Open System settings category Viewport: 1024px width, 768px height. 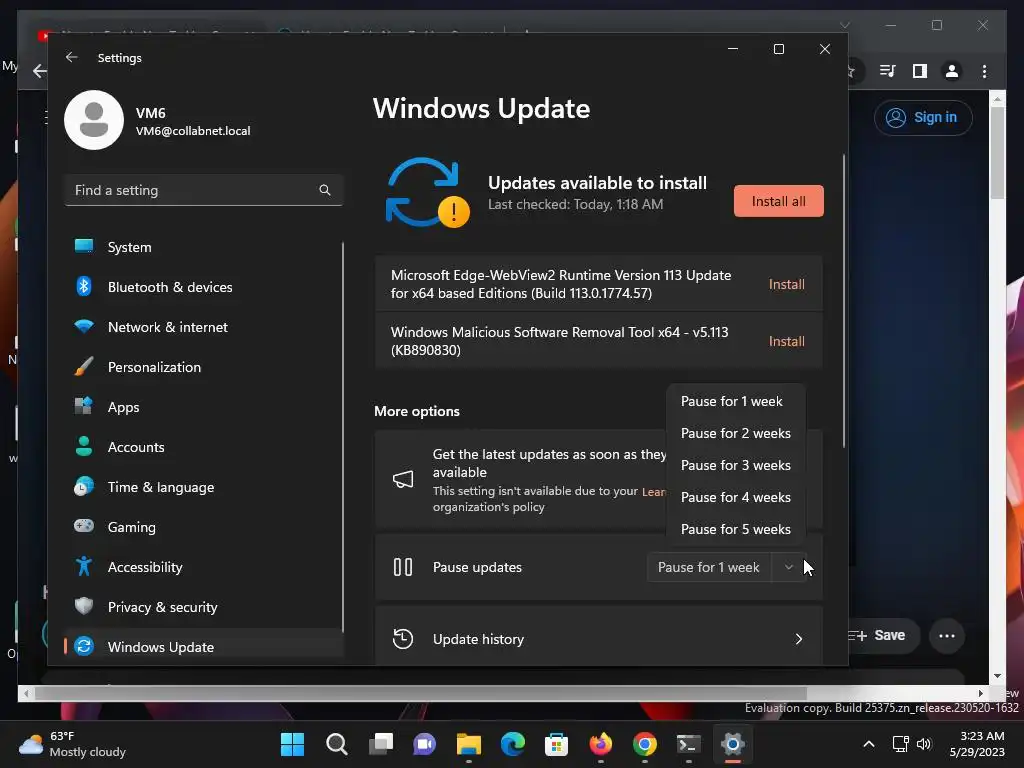203,247
